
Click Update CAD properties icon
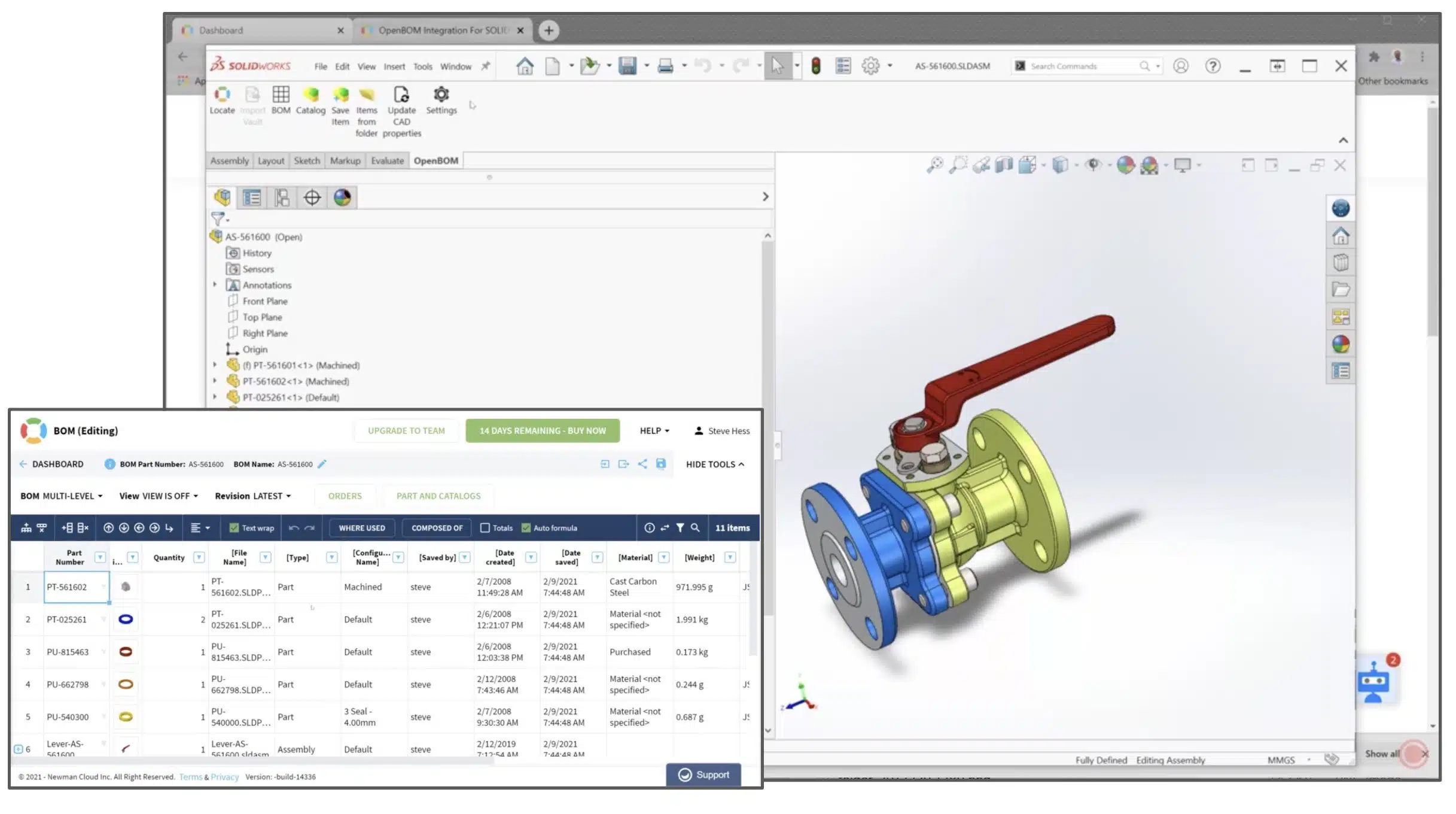point(401,112)
